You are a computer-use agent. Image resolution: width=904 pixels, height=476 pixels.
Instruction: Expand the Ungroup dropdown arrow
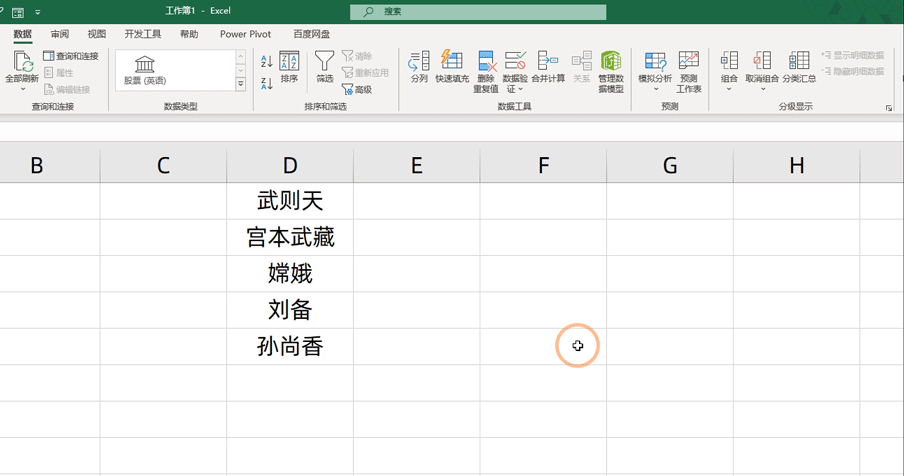[x=762, y=89]
